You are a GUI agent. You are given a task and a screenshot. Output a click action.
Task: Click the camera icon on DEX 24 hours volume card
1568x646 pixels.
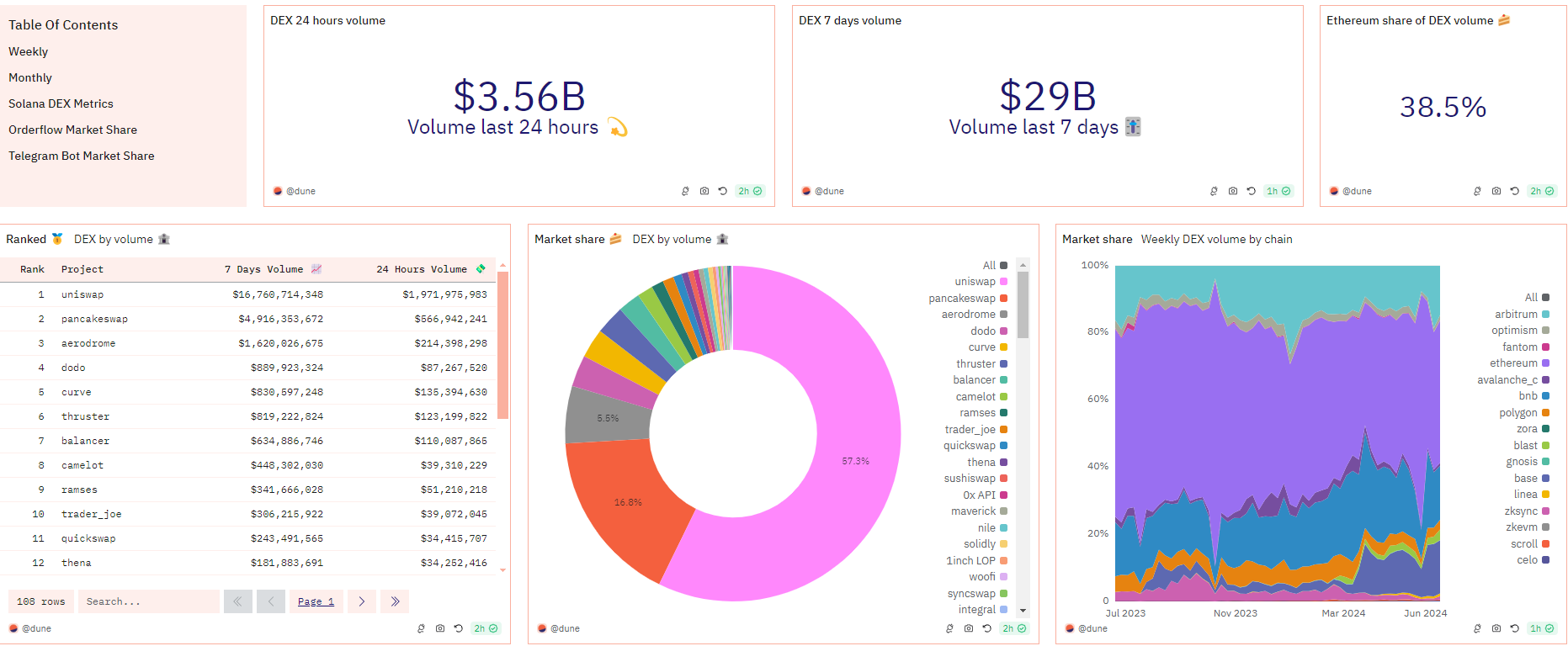[x=704, y=191]
